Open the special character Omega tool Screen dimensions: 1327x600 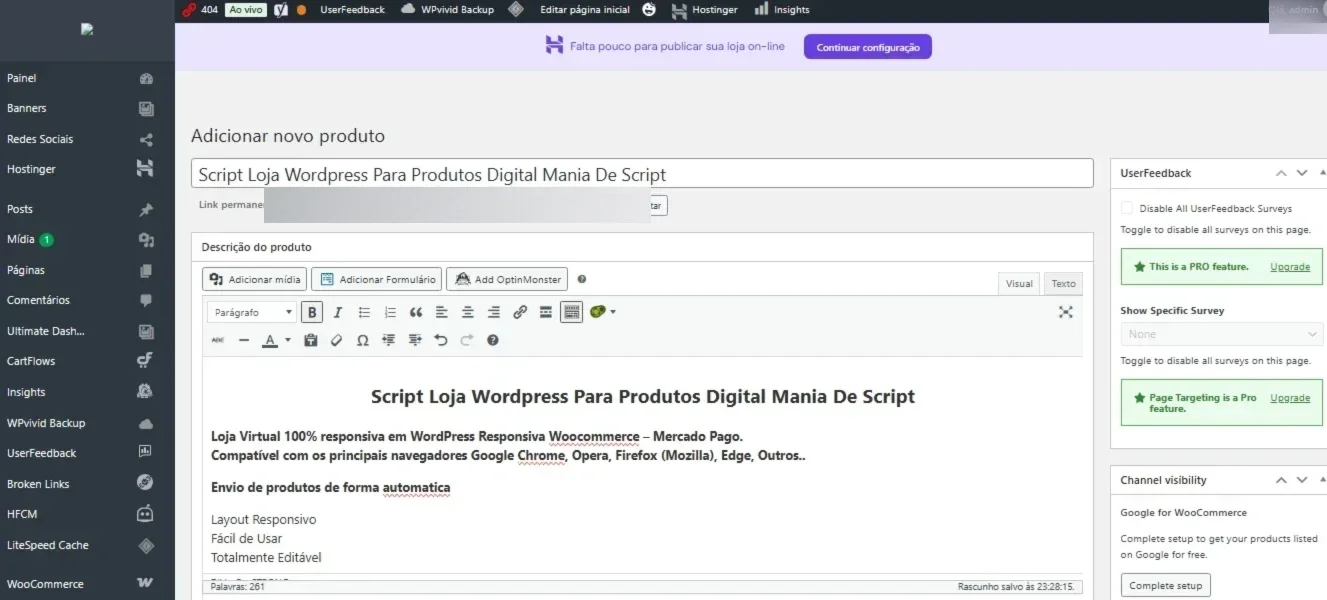tap(363, 340)
